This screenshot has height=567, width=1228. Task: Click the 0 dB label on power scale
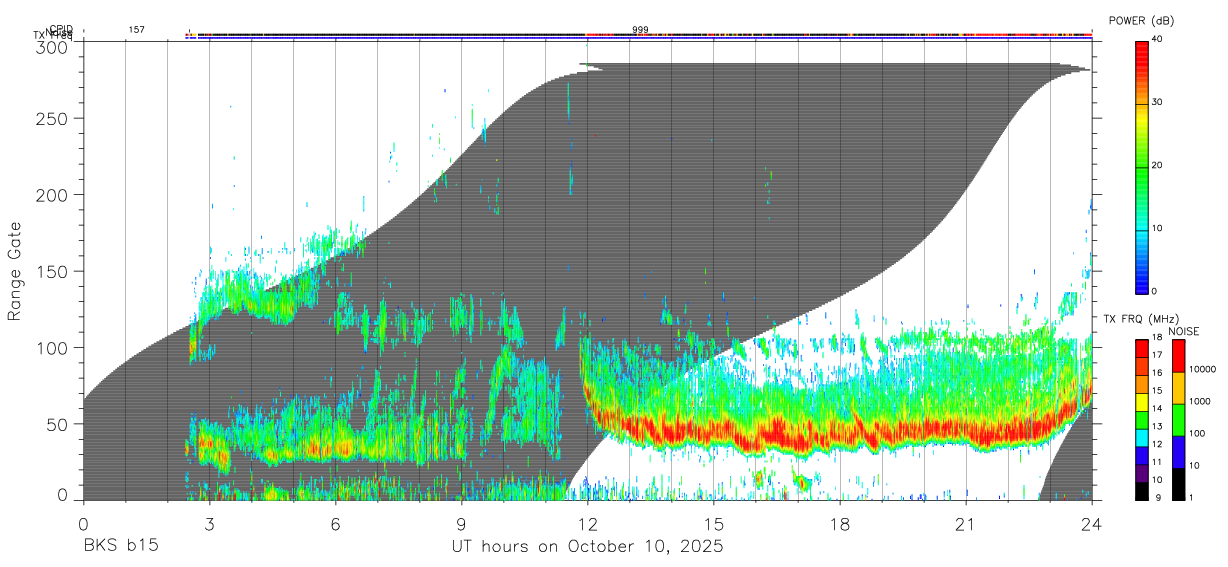[1157, 291]
